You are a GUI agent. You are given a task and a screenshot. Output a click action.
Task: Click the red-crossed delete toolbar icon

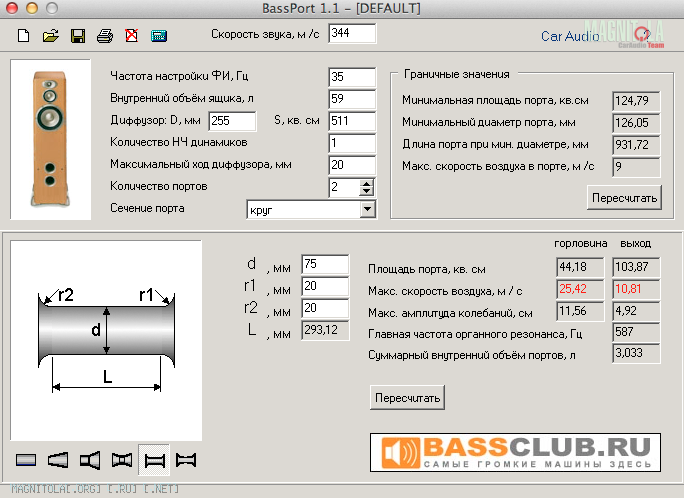point(131,37)
